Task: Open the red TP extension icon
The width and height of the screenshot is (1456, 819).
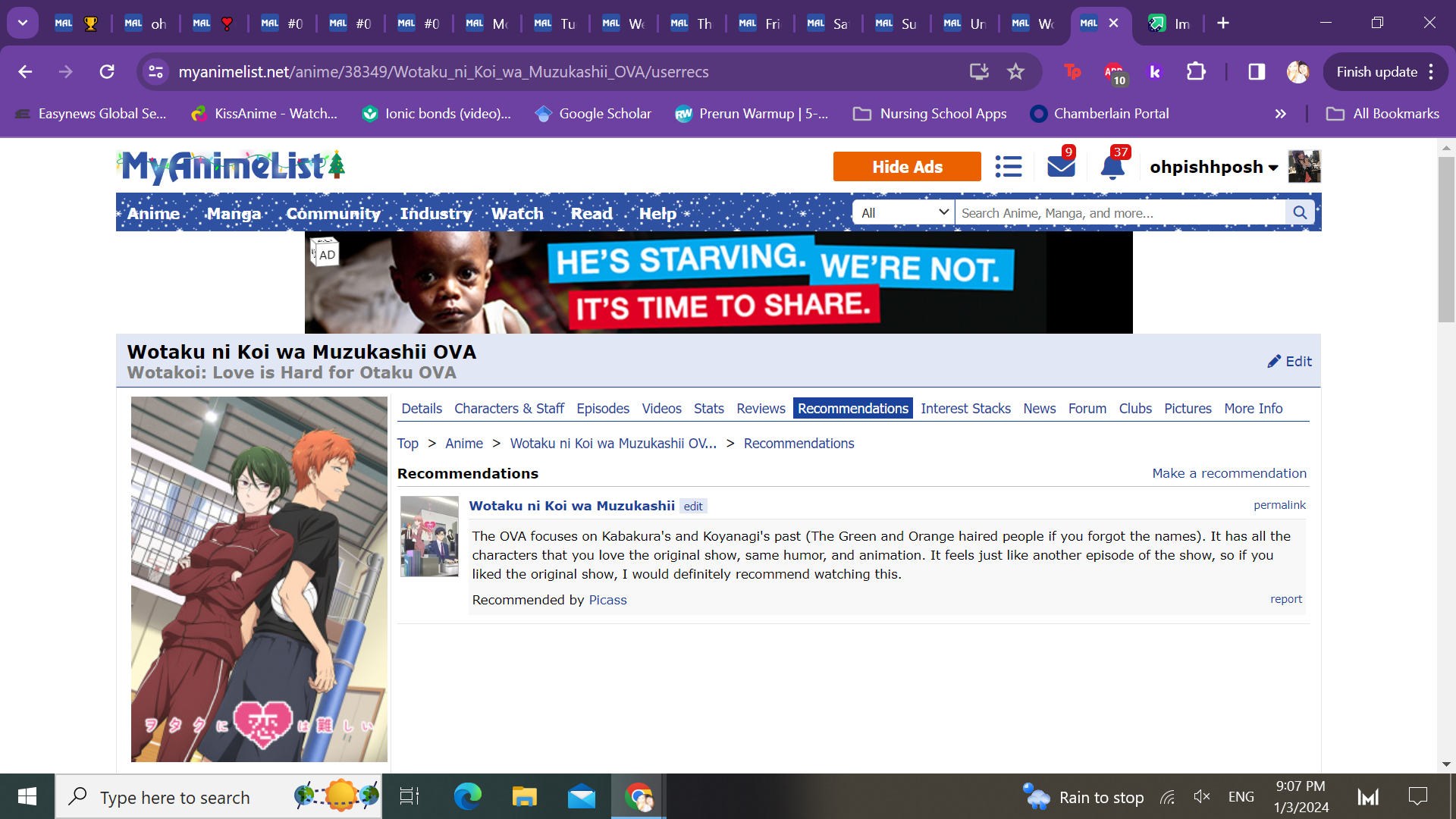Action: coord(1072,72)
